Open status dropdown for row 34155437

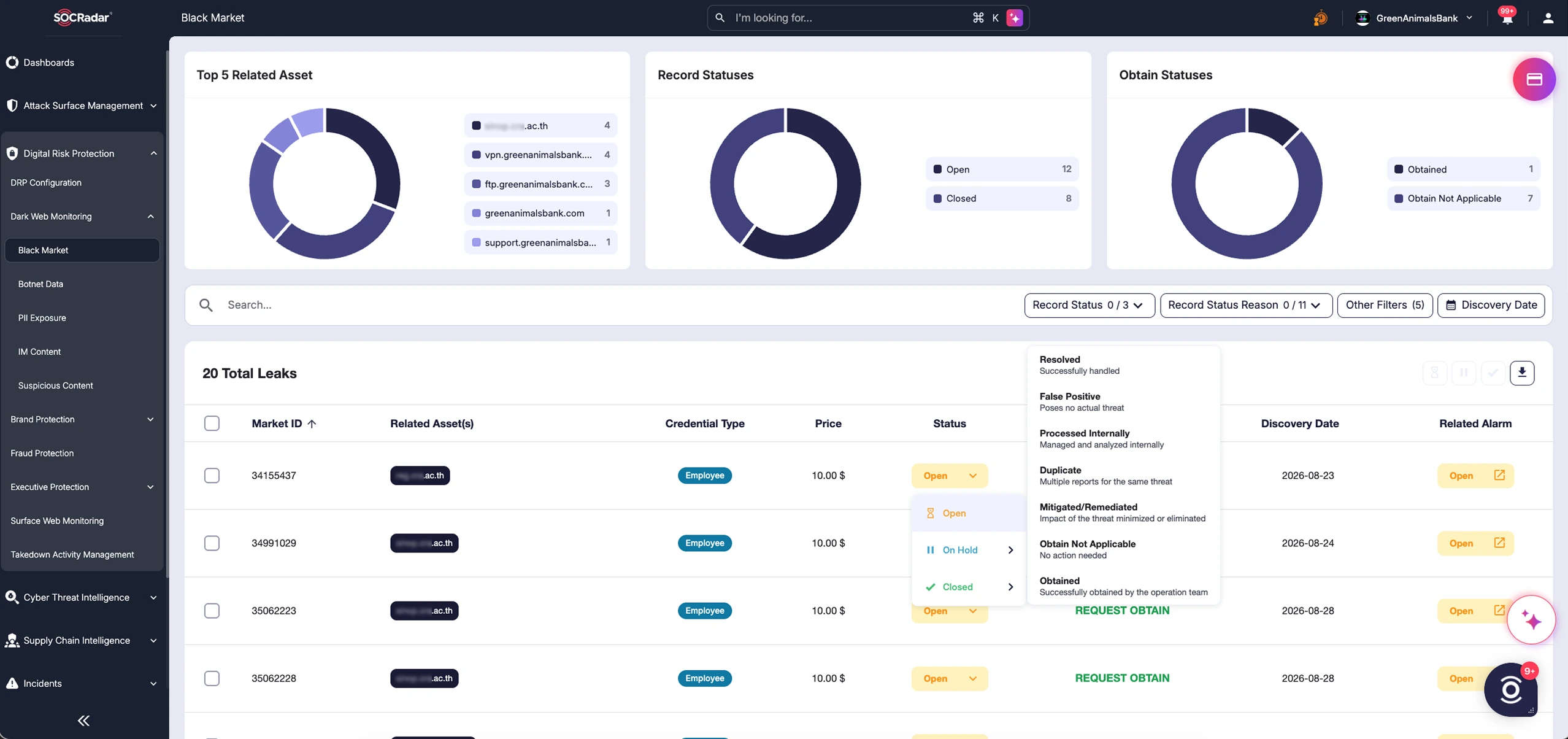coord(949,476)
